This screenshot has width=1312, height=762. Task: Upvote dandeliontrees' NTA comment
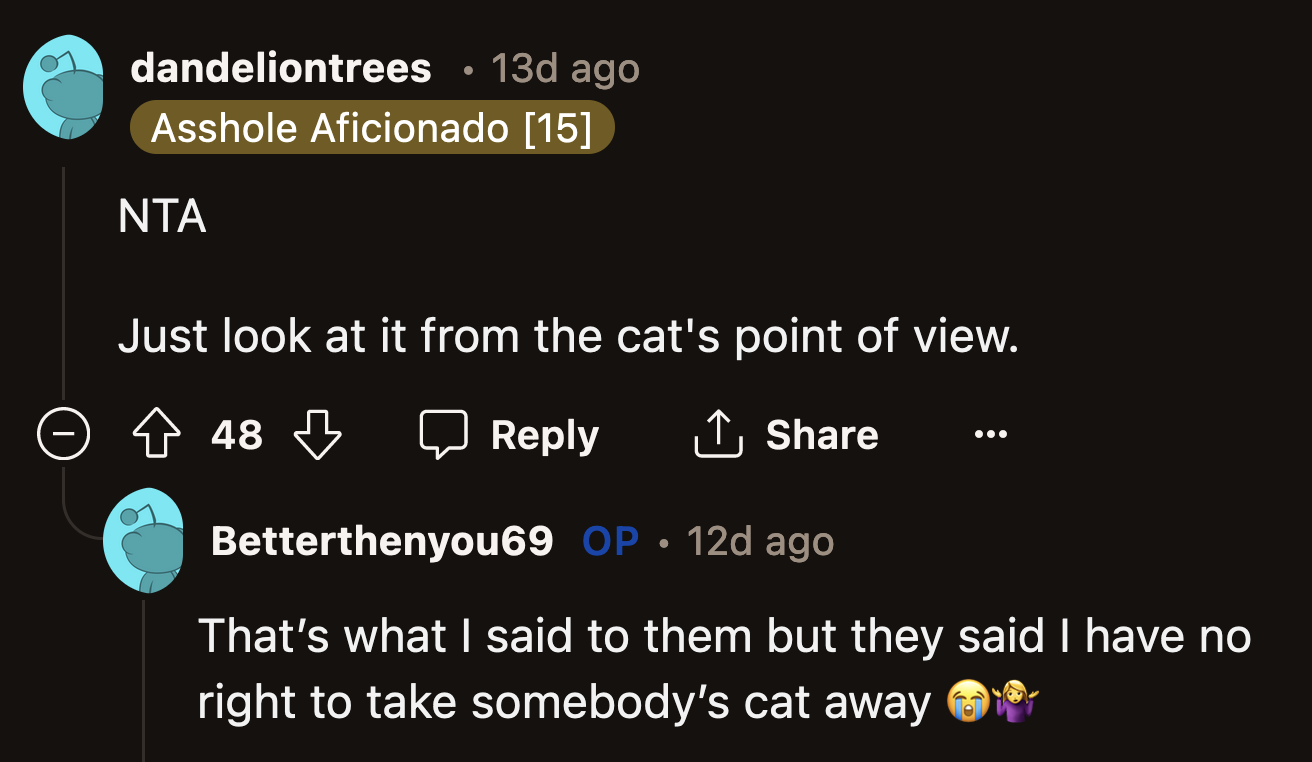coord(155,433)
